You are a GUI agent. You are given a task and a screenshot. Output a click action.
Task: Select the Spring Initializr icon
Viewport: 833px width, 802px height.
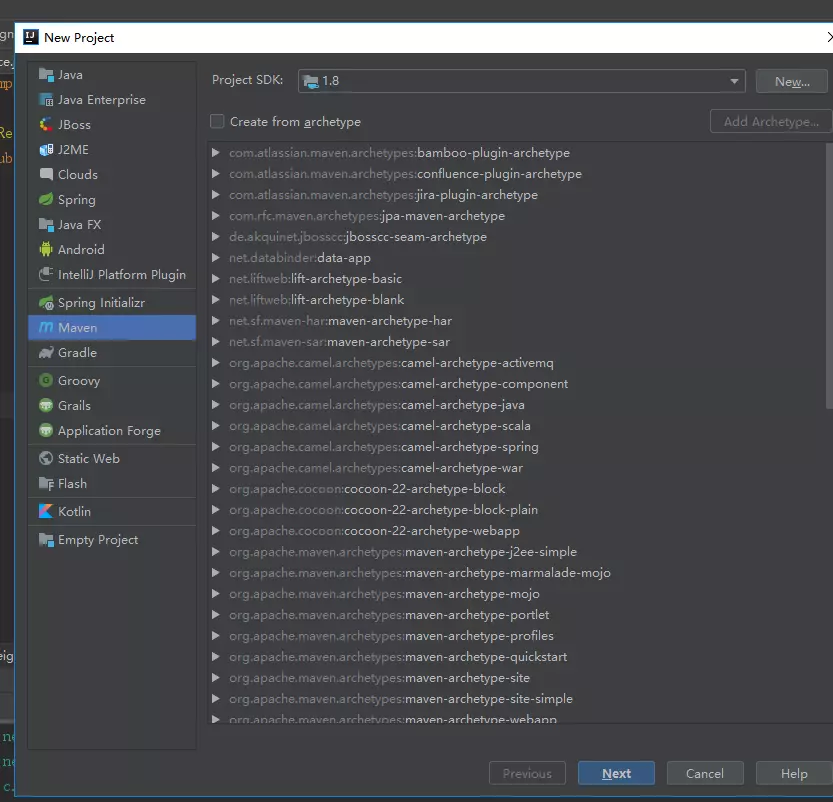point(46,303)
